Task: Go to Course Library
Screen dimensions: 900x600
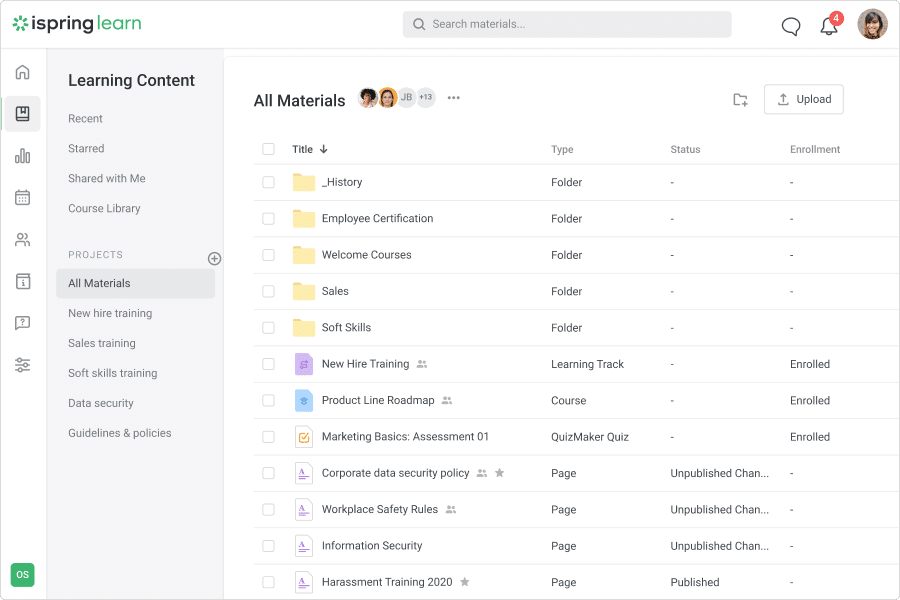Action: (104, 208)
